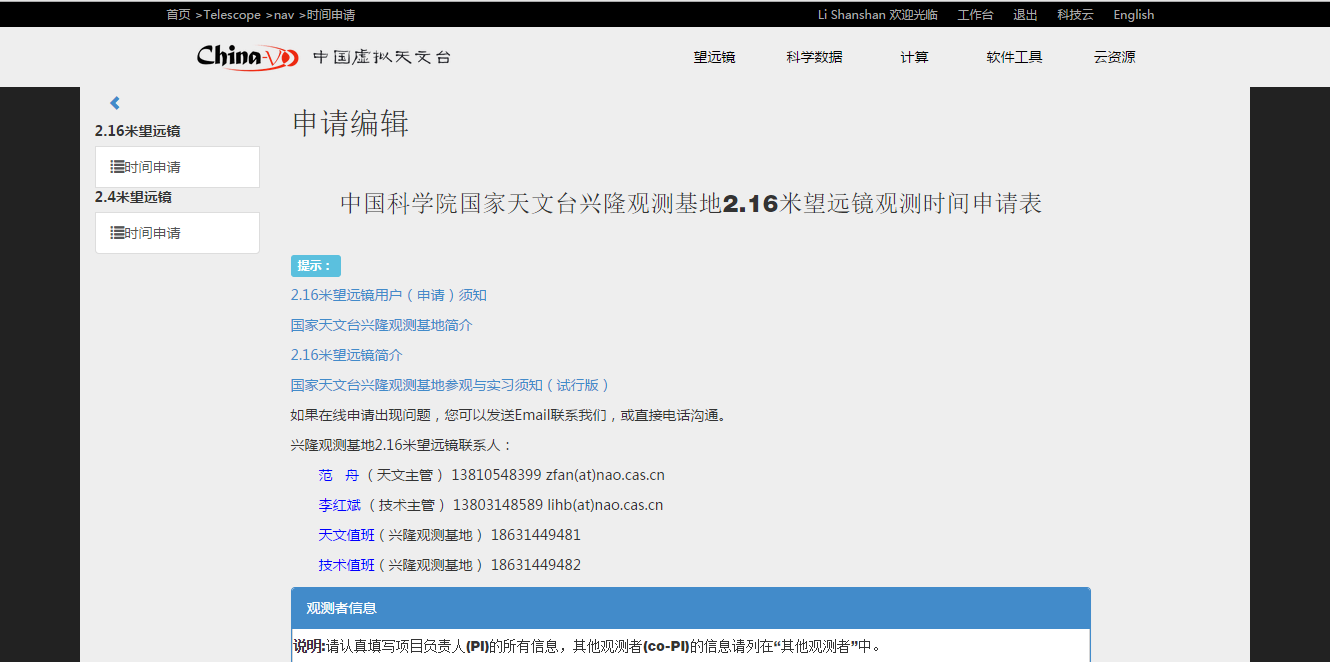This screenshot has height=662, width=1330.
Task: Open 2.16米望远镜用户（申请）须知 link
Action: [x=388, y=295]
